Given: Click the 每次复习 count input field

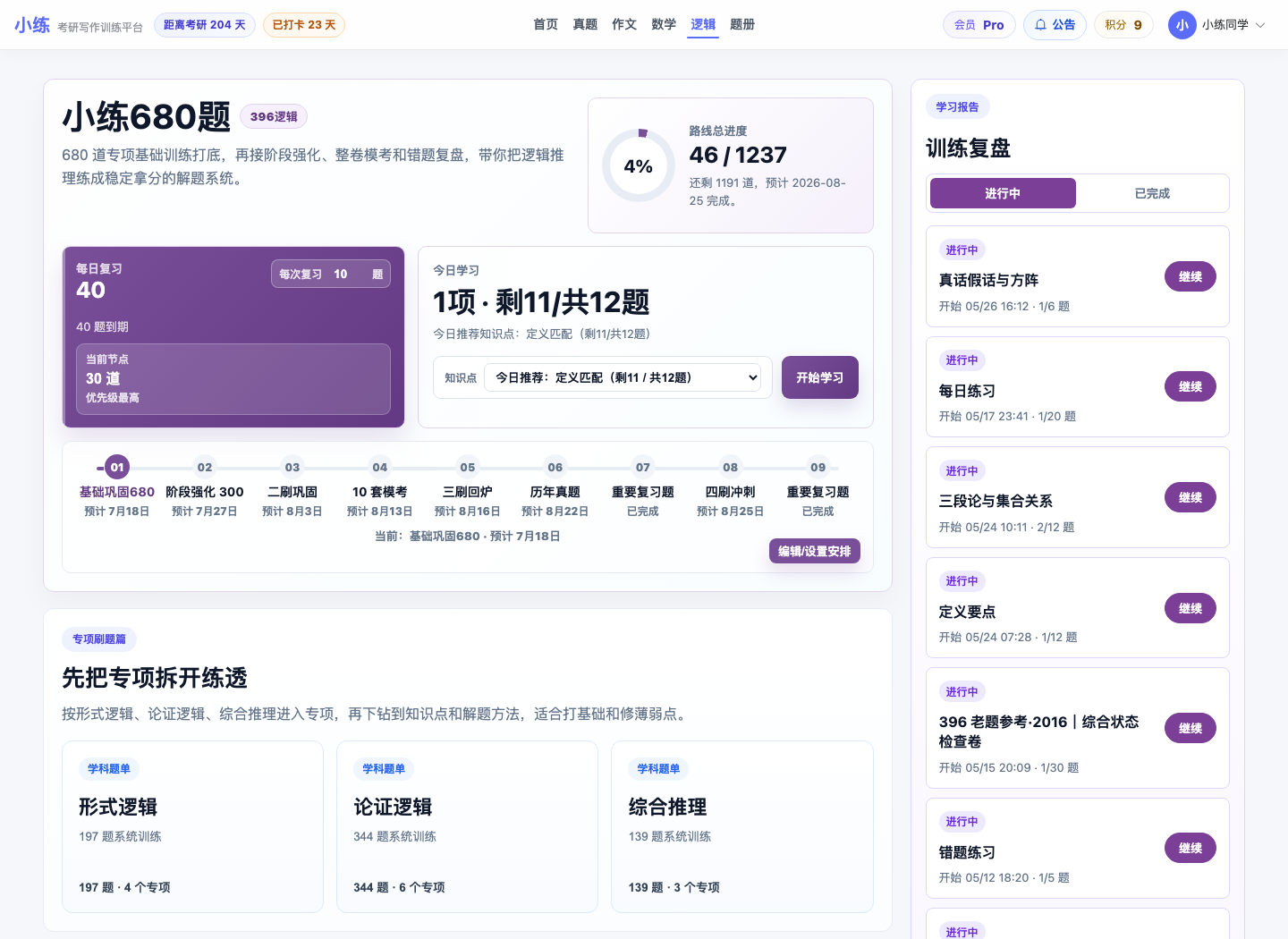Looking at the screenshot, I should [348, 274].
